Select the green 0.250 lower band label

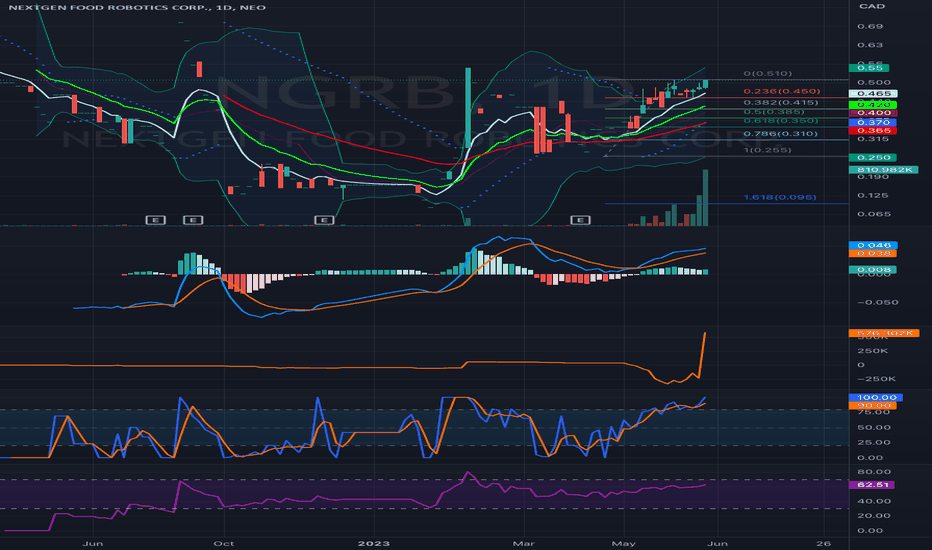873,157
